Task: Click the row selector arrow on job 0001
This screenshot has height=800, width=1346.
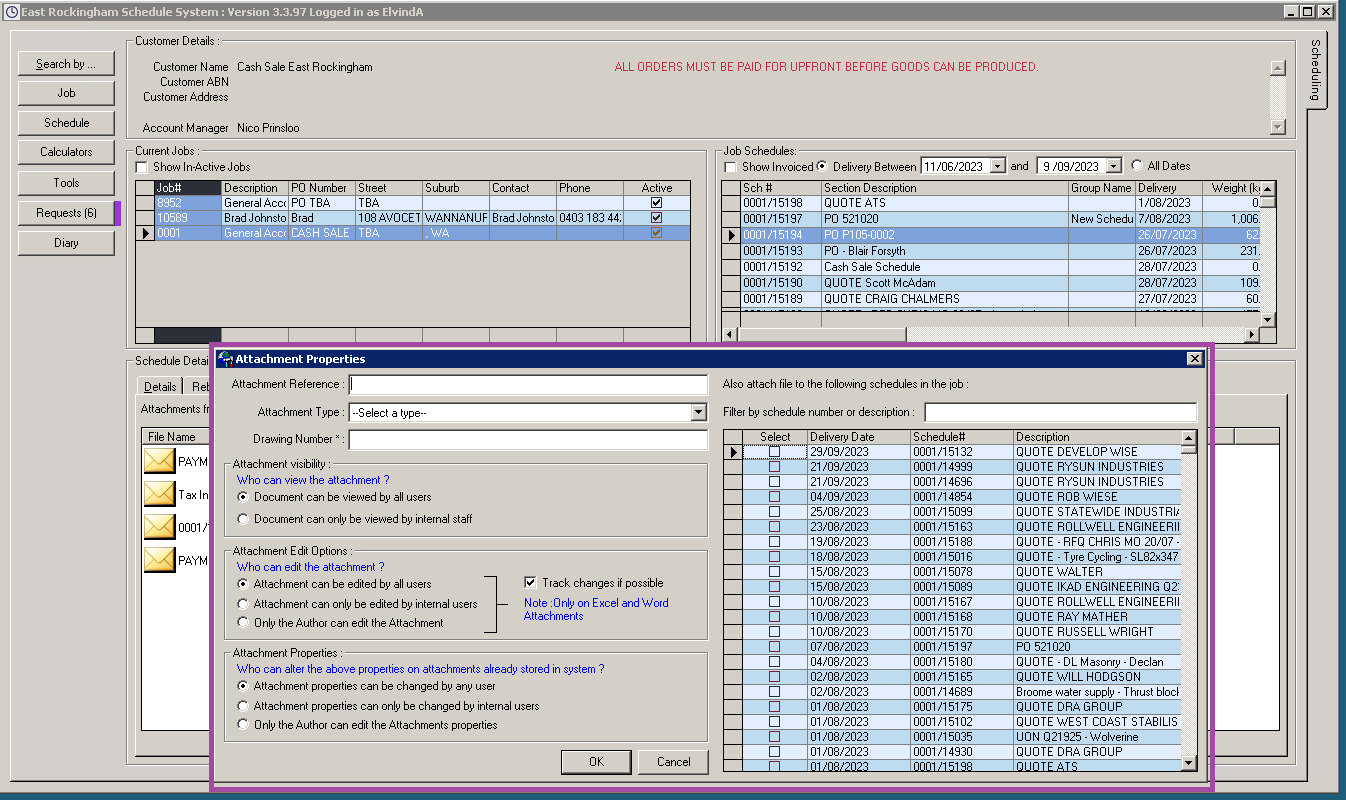Action: pyautogui.click(x=144, y=232)
